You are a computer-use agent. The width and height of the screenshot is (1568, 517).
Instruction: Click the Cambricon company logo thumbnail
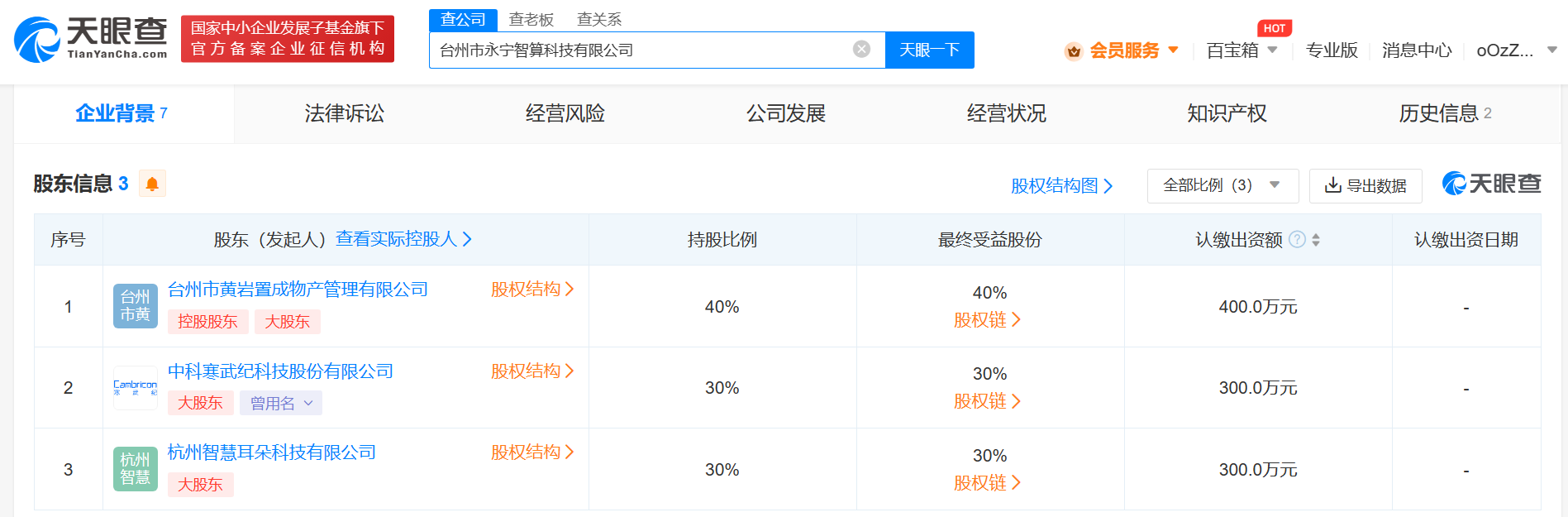135,387
